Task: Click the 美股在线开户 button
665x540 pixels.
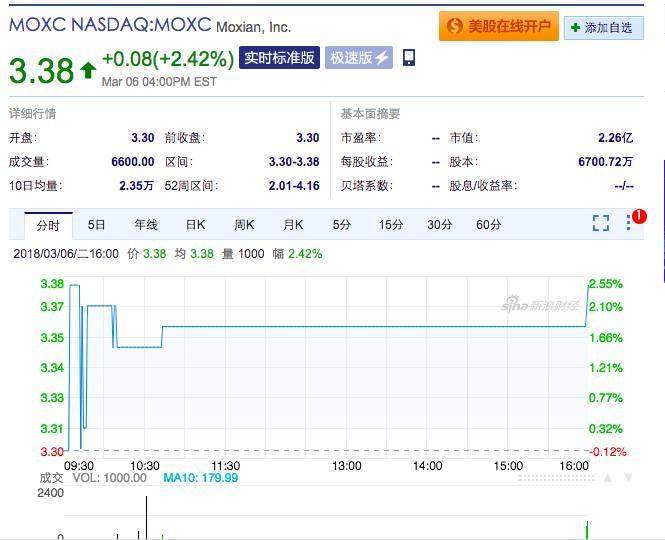Action: [x=499, y=26]
